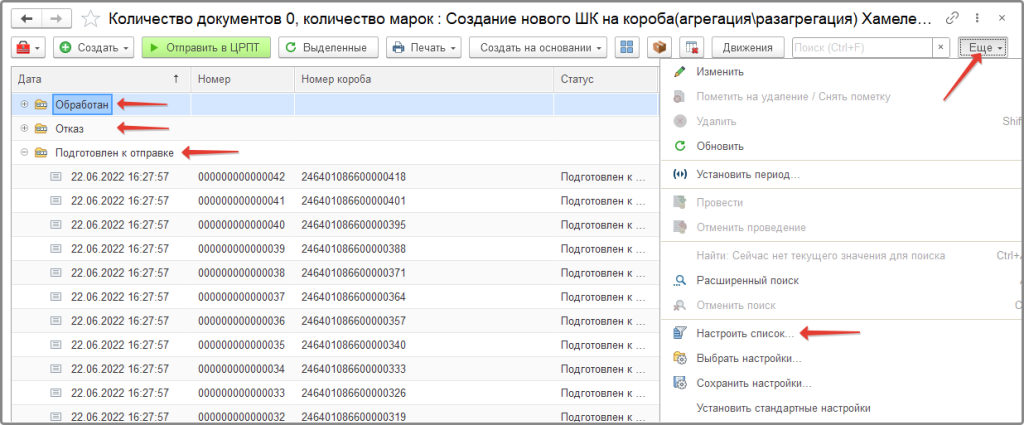Click the Сохранить настройки icon
Viewport: 1024px width, 425px height.
click(680, 383)
